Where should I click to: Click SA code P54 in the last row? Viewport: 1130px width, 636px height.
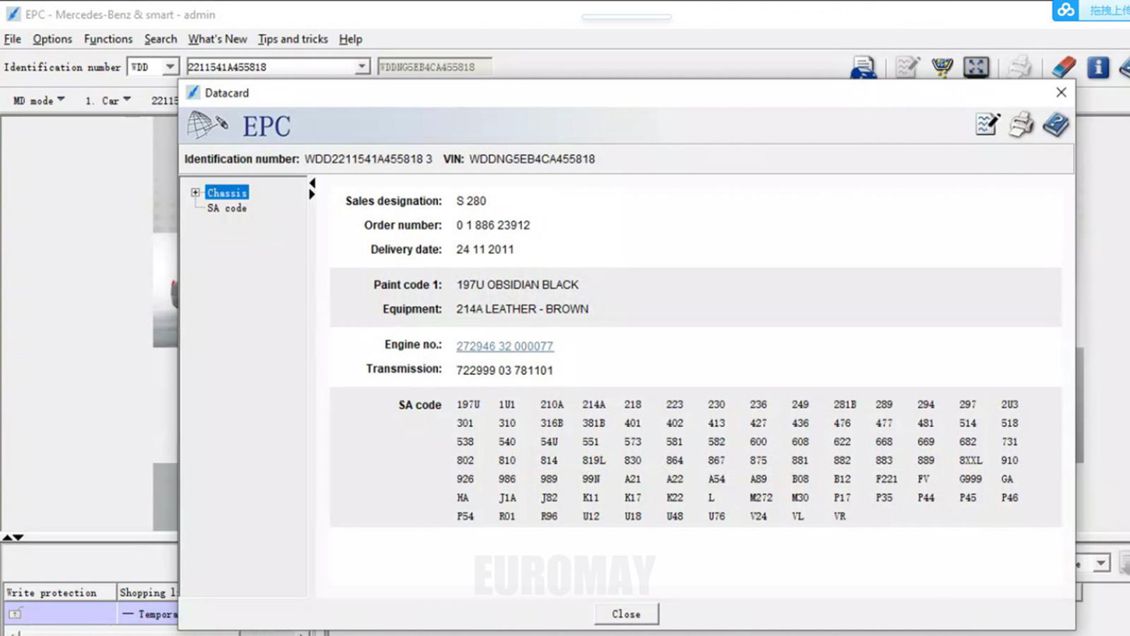pyautogui.click(x=465, y=516)
